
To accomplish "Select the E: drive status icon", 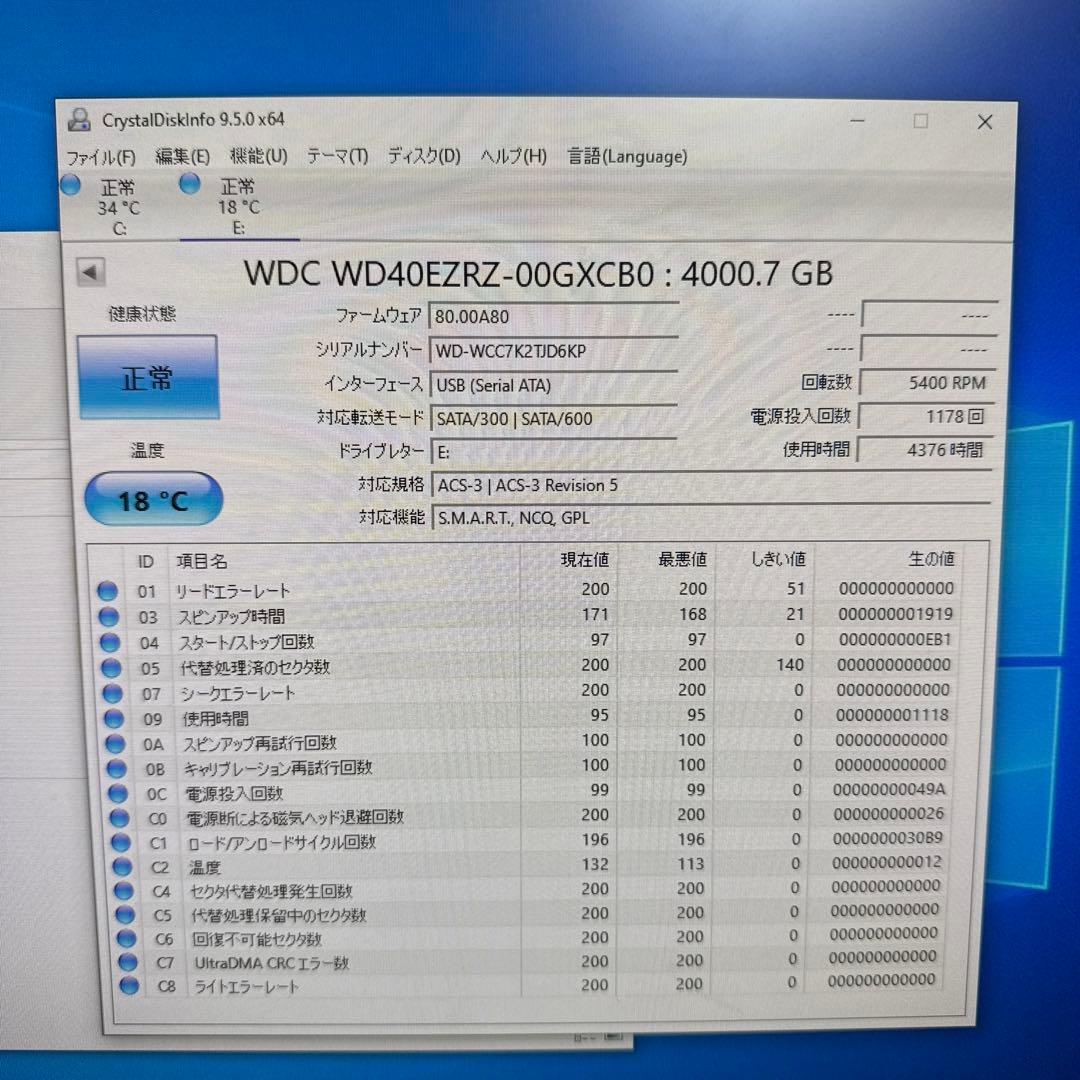I will pyautogui.click(x=188, y=185).
